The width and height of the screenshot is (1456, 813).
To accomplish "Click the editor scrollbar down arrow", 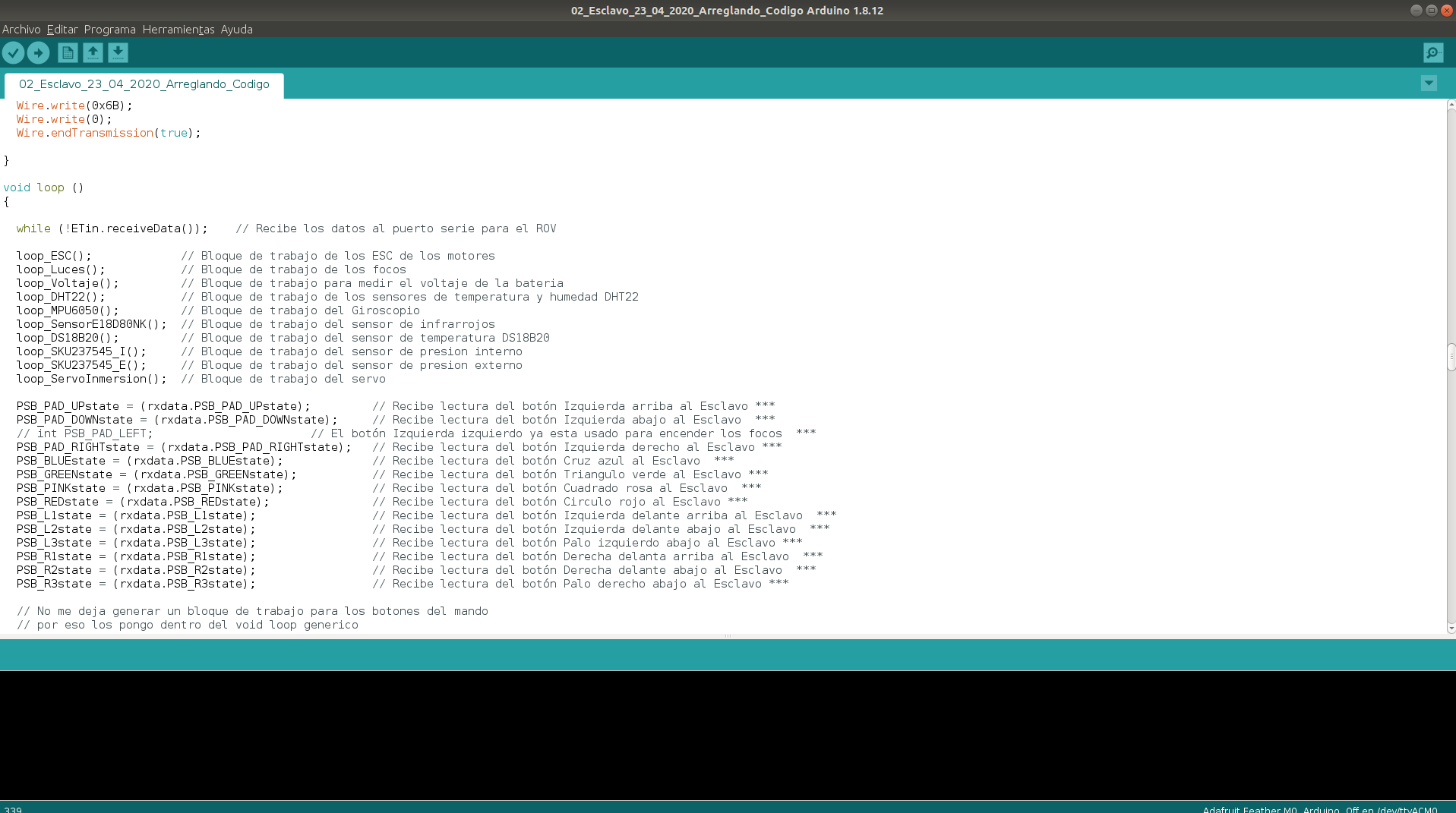I will (x=1451, y=629).
